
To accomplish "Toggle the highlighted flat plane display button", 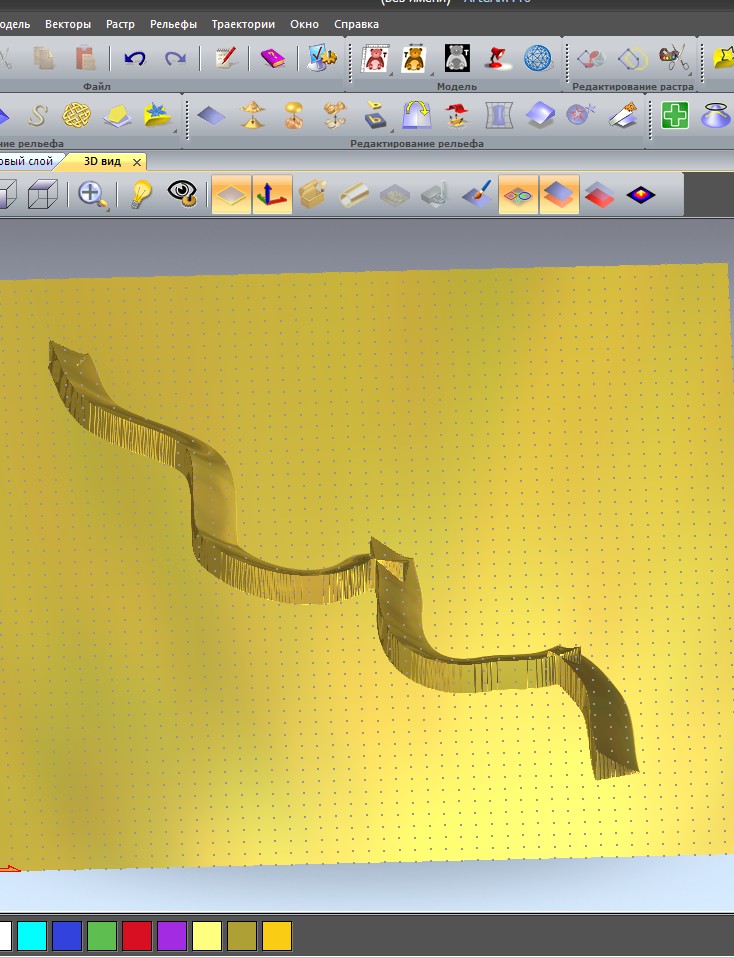I will (x=231, y=194).
